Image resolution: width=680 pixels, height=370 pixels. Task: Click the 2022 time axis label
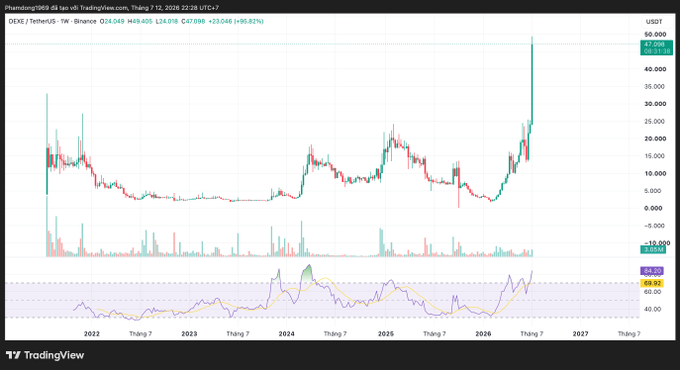pos(92,334)
